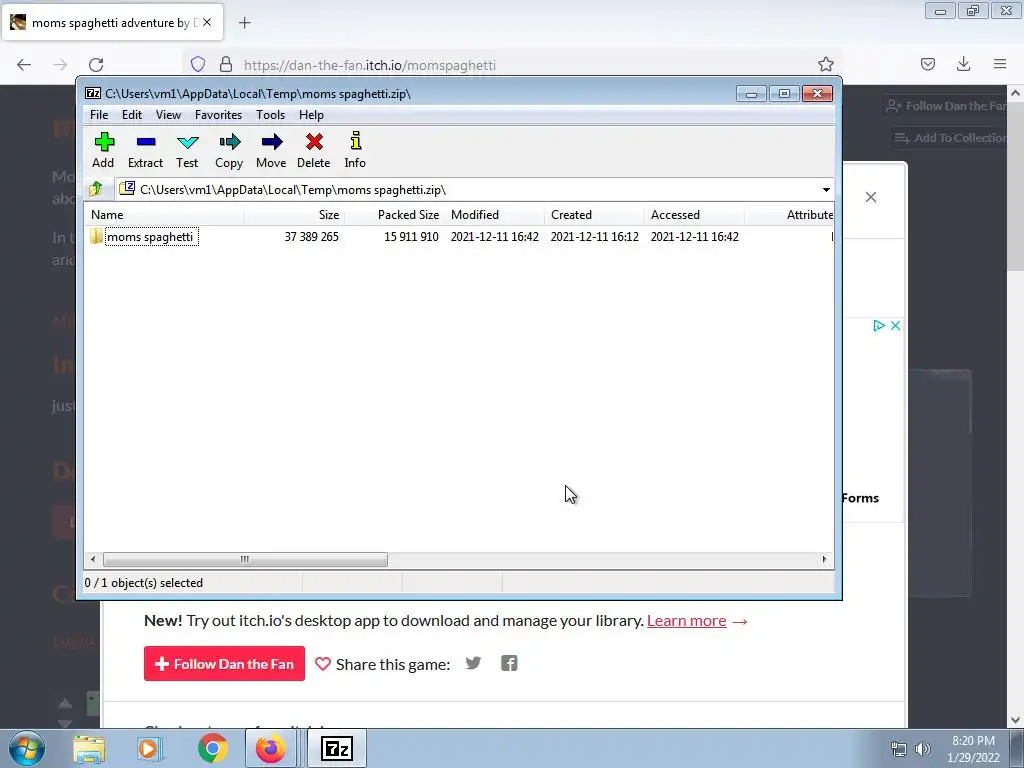
Task: Click the Follow Dan the Fan button
Action: pos(224,664)
